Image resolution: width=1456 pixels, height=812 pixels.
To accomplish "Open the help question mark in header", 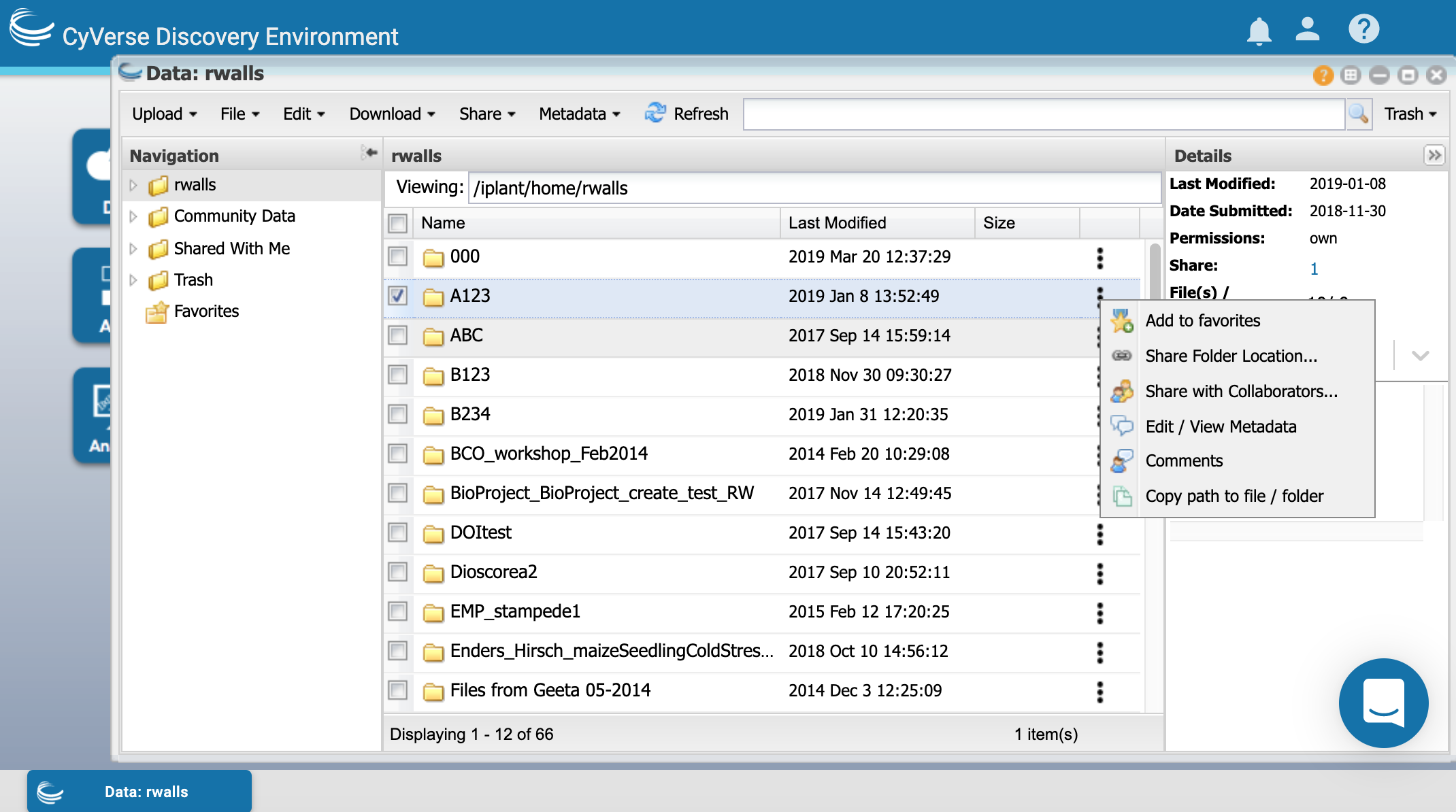I will point(1363,29).
